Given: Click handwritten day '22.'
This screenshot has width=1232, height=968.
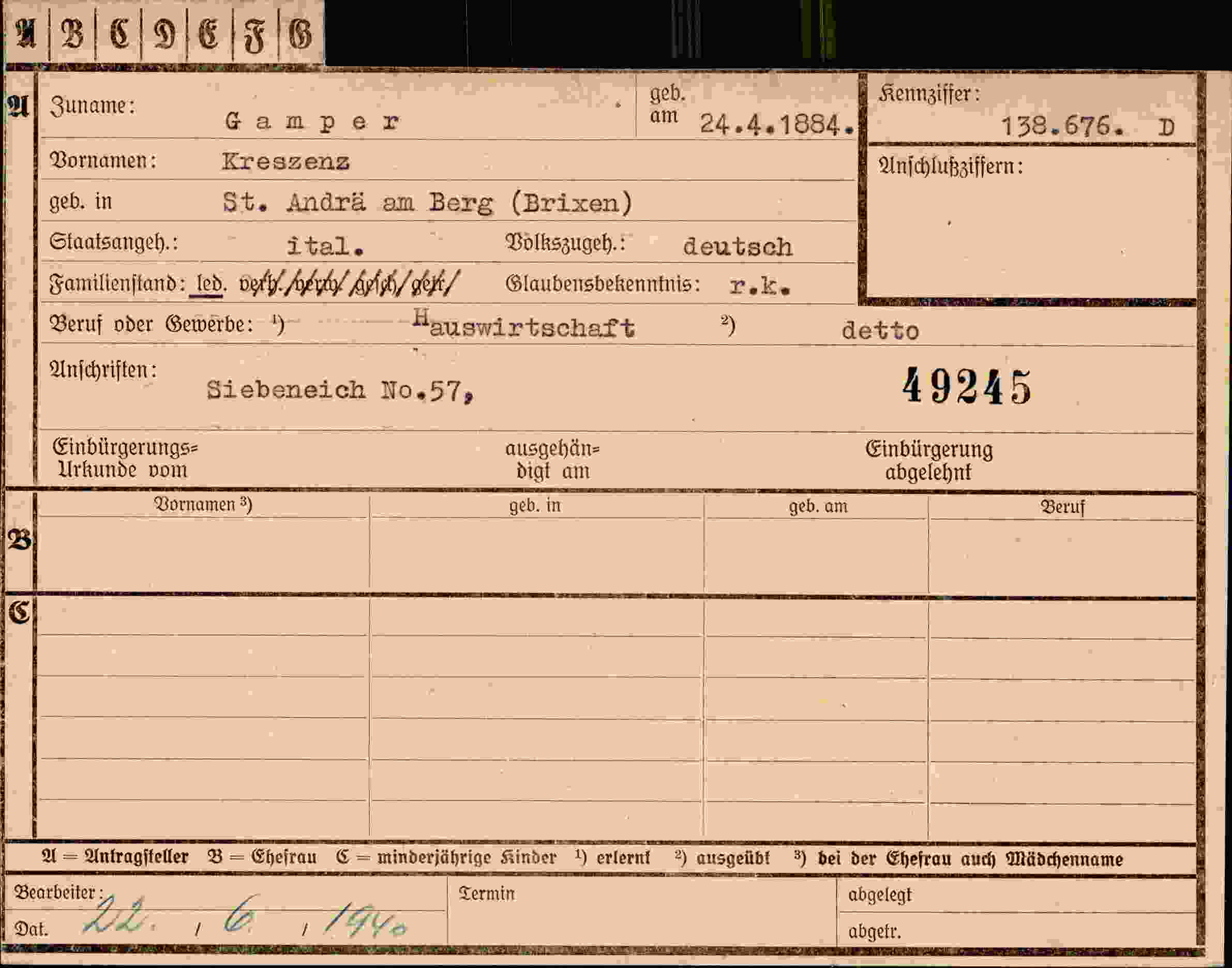Looking at the screenshot, I should click(x=119, y=916).
